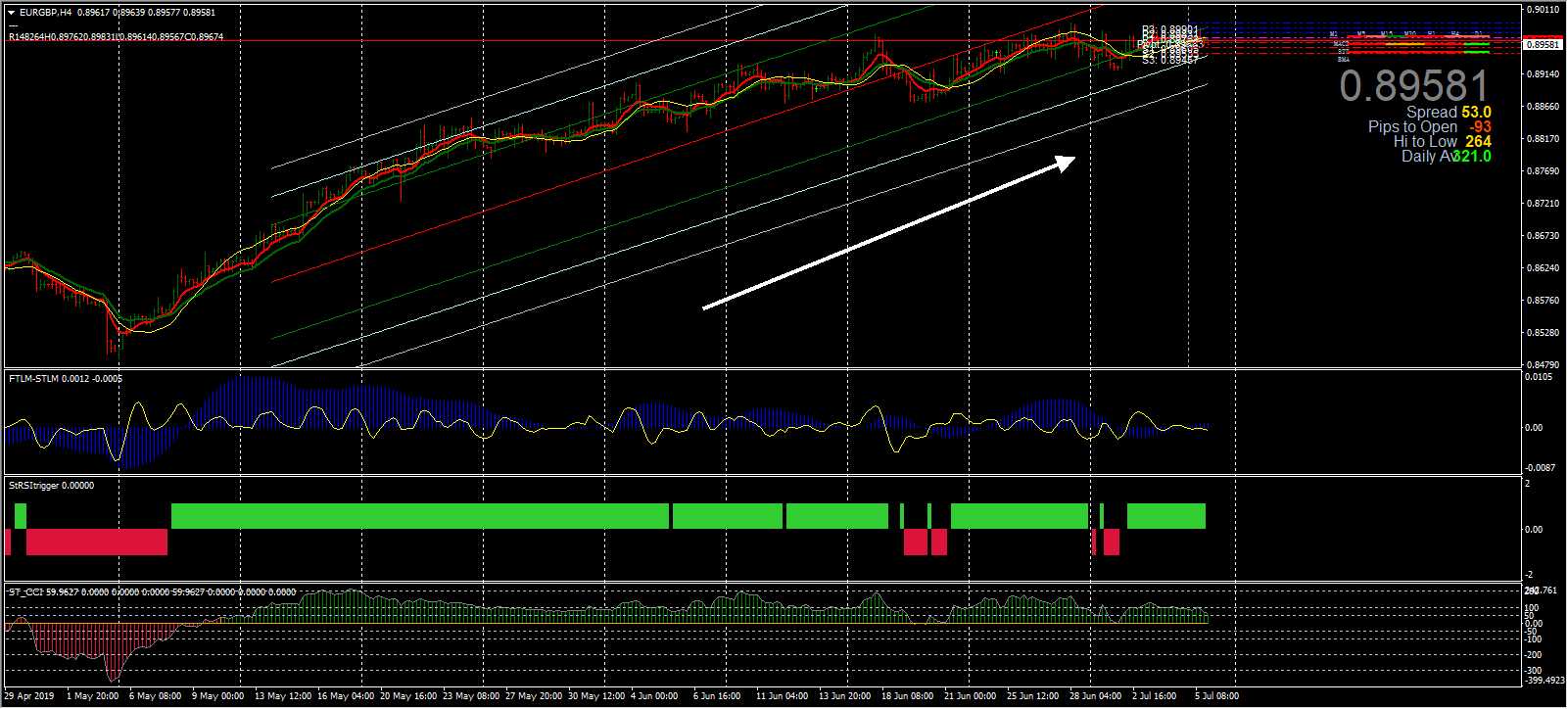The height and width of the screenshot is (709, 1568).
Task: Click the current price tag 0.89581 on scale
Action: (1544, 45)
